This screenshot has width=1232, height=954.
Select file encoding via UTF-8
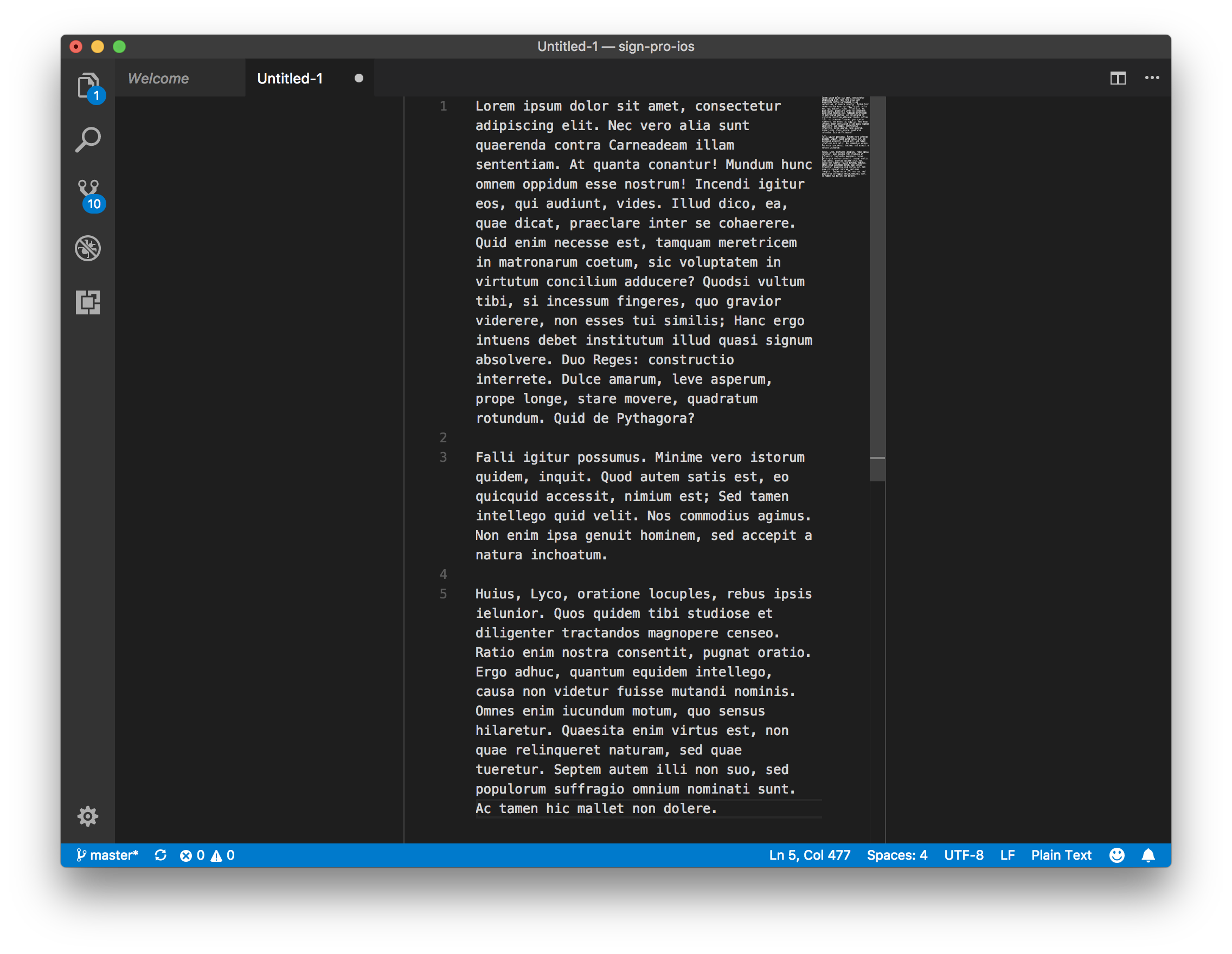click(964, 855)
